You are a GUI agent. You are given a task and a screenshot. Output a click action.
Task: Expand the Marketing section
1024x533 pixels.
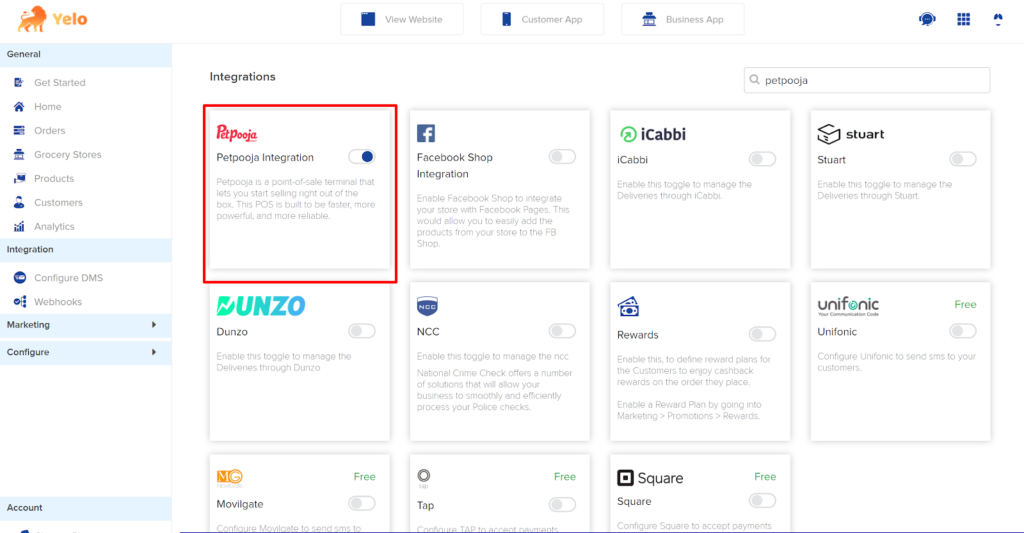click(86, 325)
